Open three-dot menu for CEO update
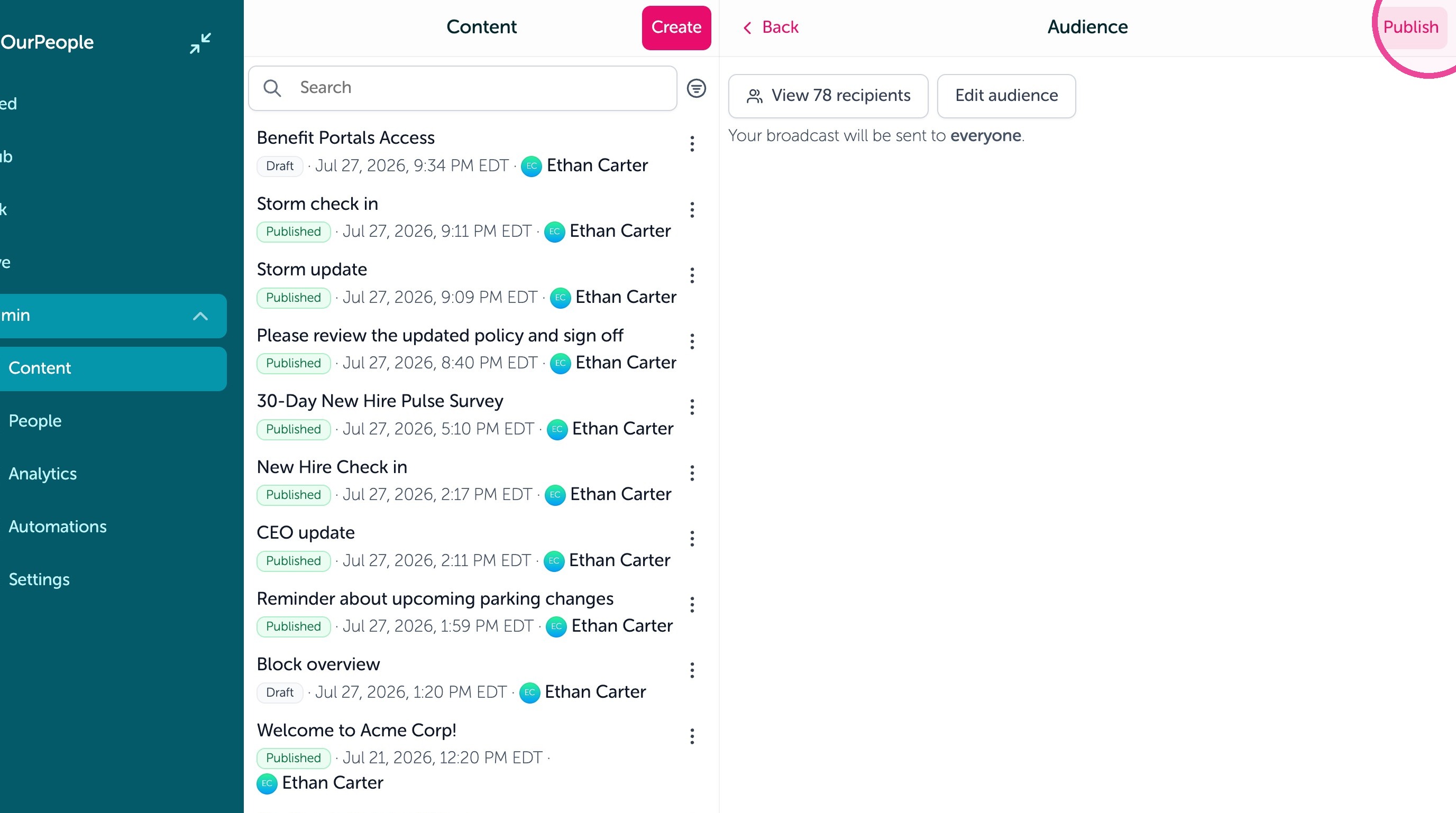 point(692,539)
